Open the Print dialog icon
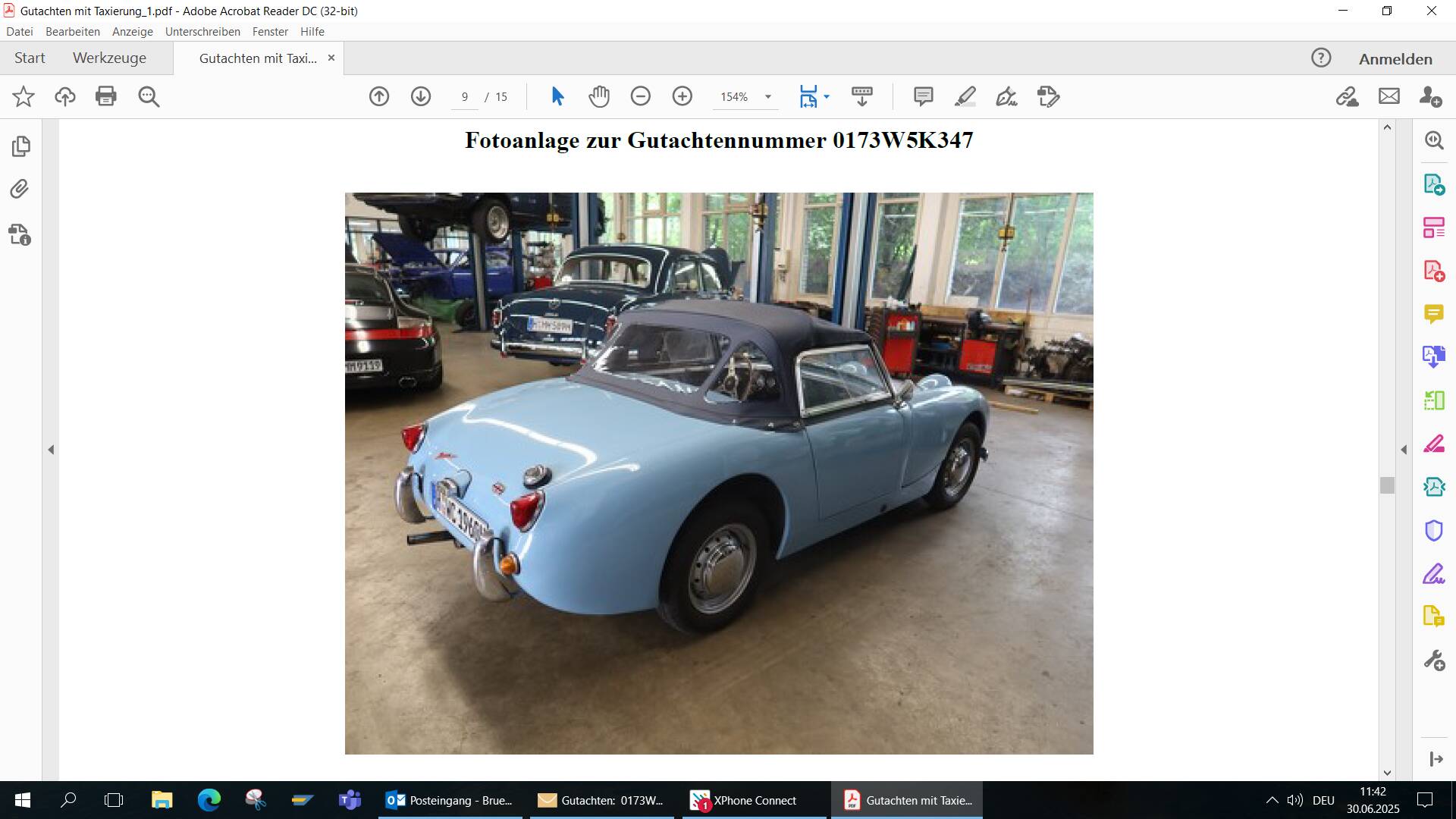The height and width of the screenshot is (819, 1456). click(106, 96)
